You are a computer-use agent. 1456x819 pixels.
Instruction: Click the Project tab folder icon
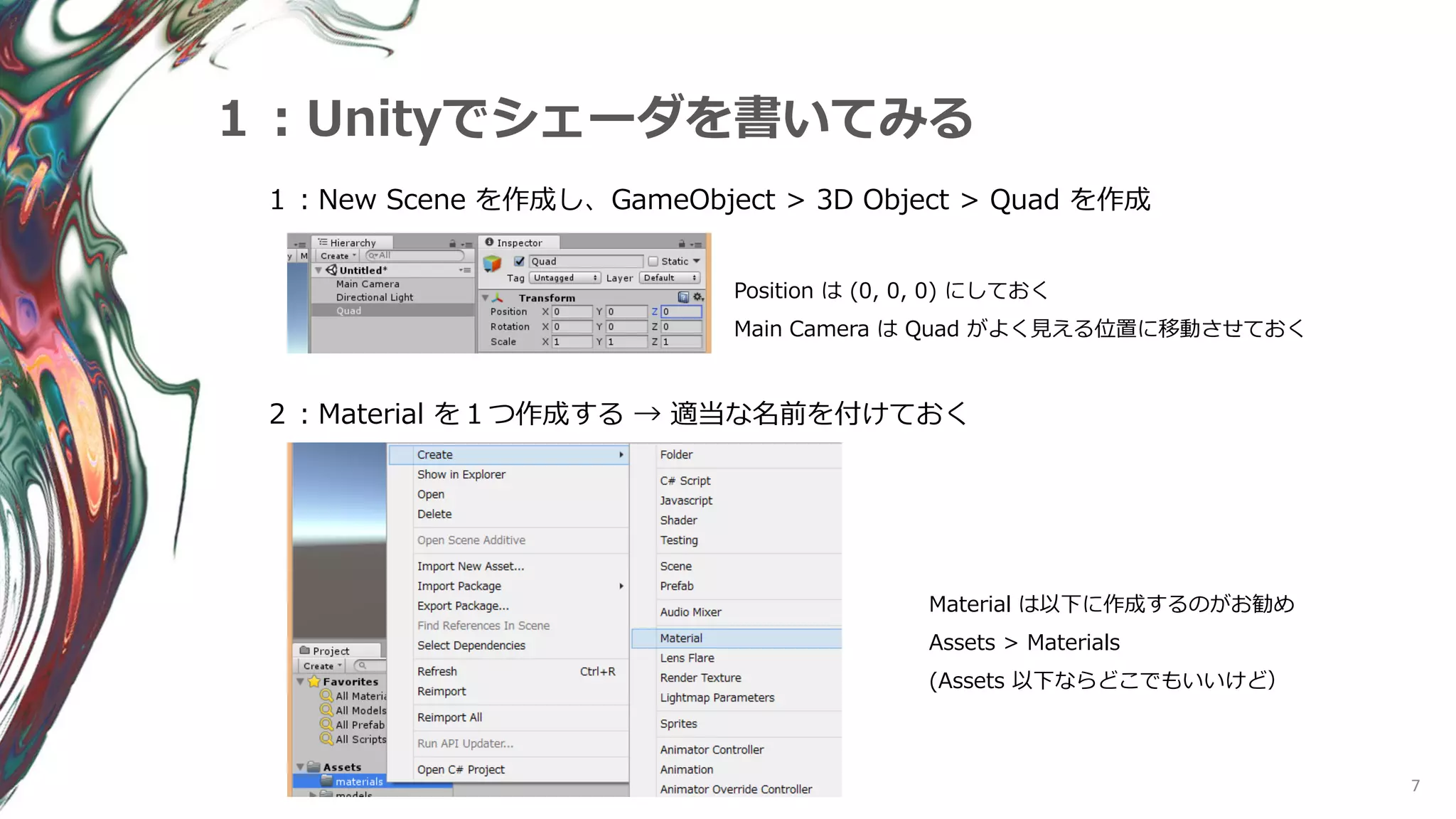pos(304,650)
